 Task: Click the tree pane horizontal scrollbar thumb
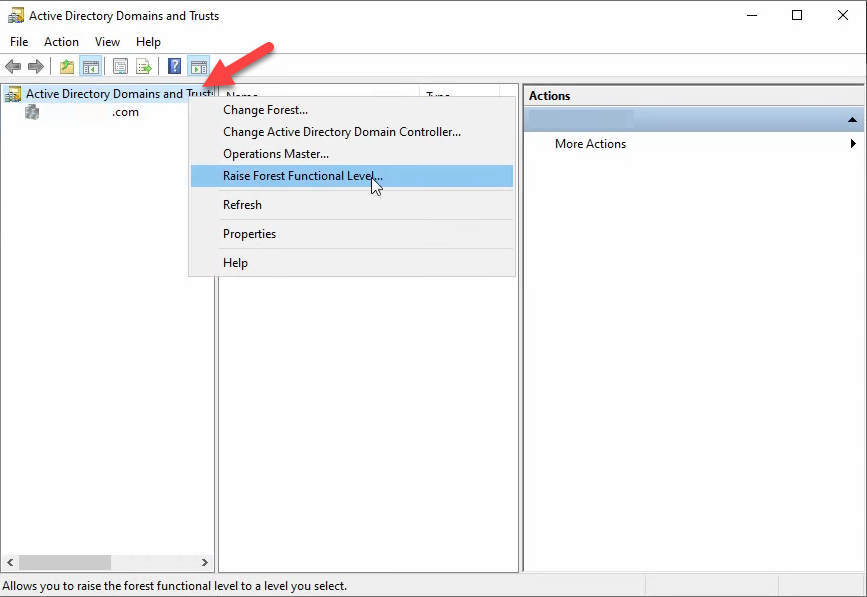click(65, 563)
